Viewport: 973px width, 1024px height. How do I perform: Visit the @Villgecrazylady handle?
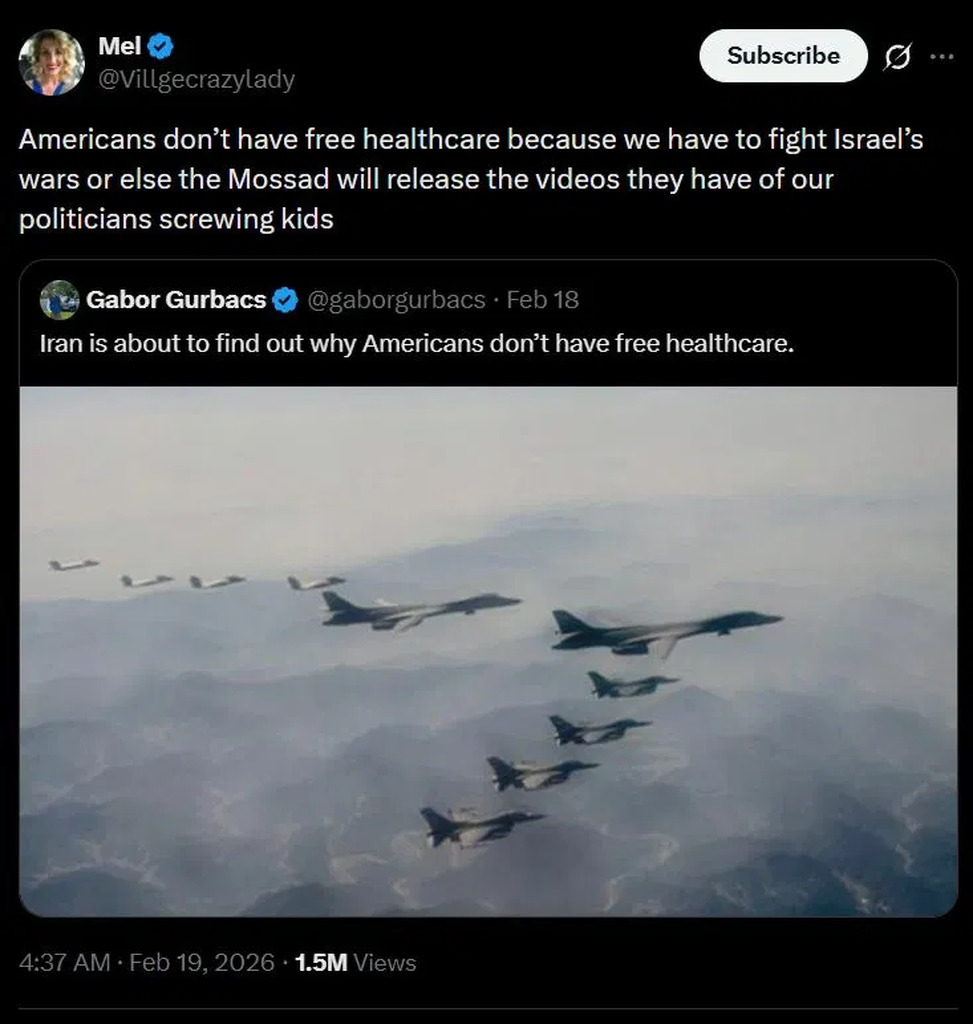point(196,79)
